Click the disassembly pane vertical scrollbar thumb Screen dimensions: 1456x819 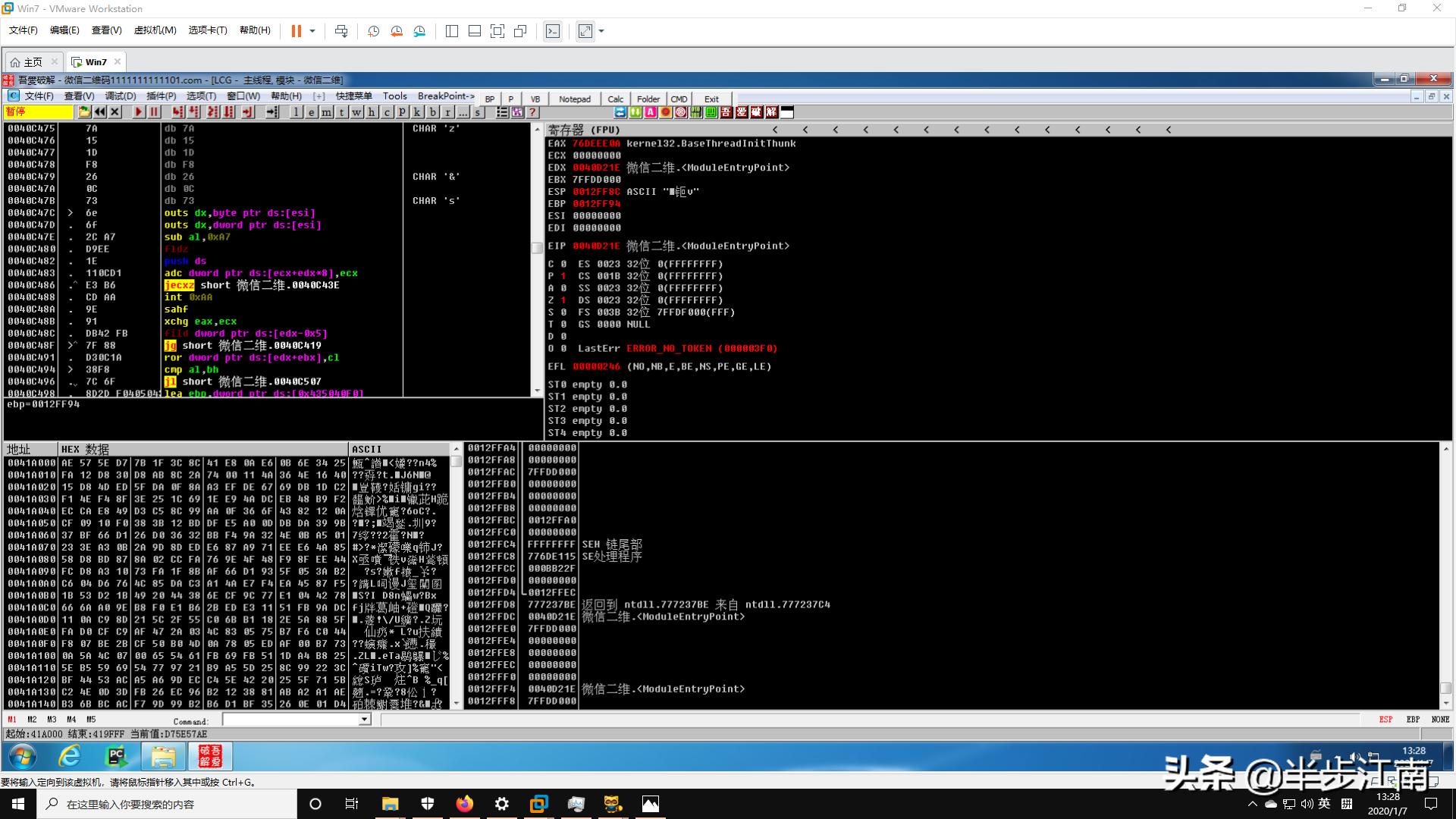pos(537,248)
